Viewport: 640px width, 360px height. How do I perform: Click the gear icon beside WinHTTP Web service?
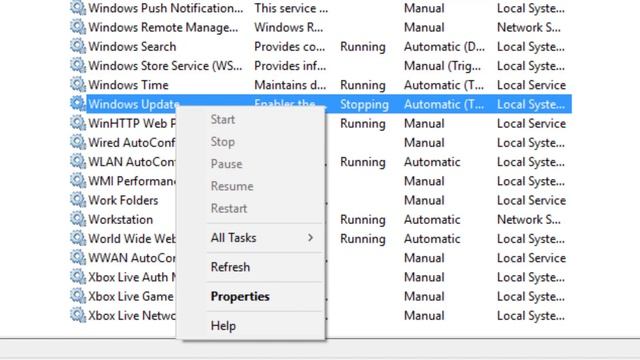coord(78,123)
